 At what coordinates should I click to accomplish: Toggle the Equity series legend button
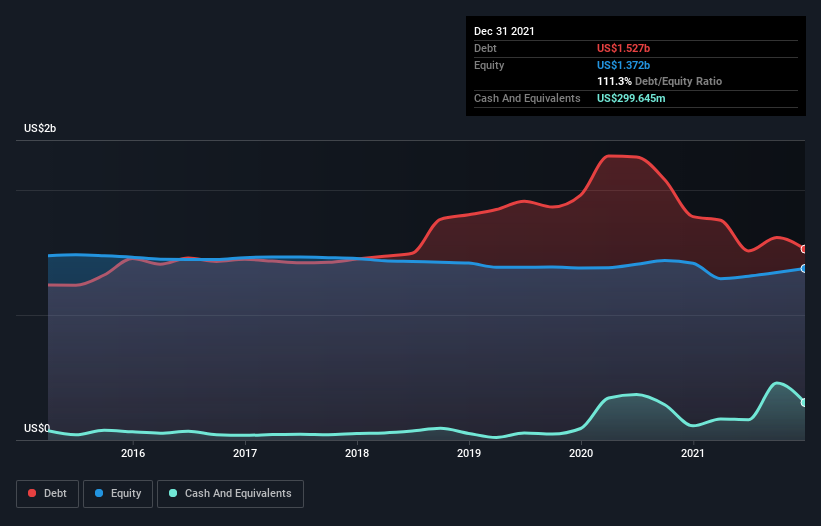(x=118, y=494)
